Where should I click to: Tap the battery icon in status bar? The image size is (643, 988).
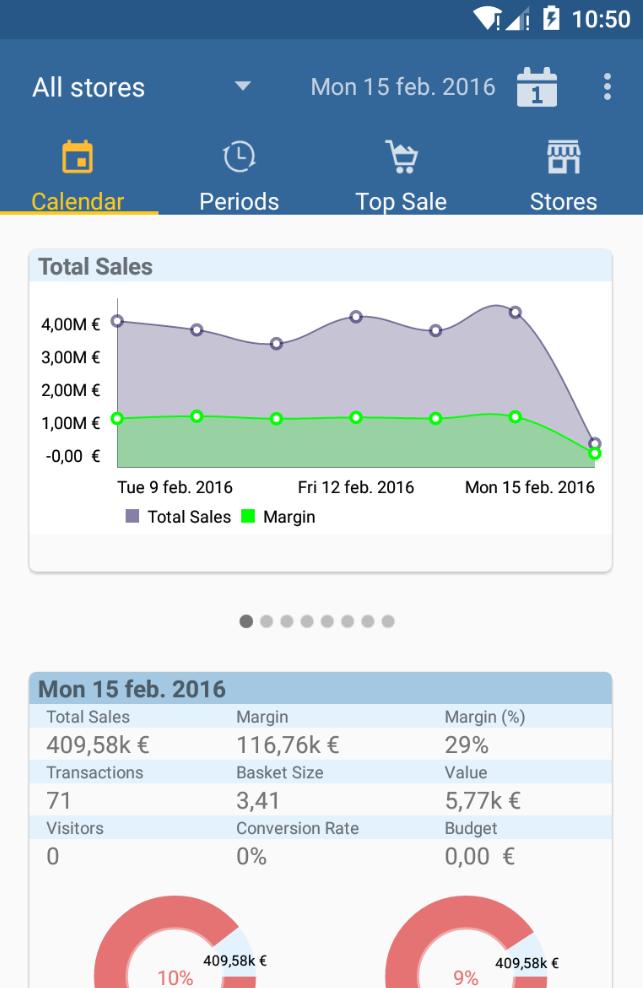point(551,19)
